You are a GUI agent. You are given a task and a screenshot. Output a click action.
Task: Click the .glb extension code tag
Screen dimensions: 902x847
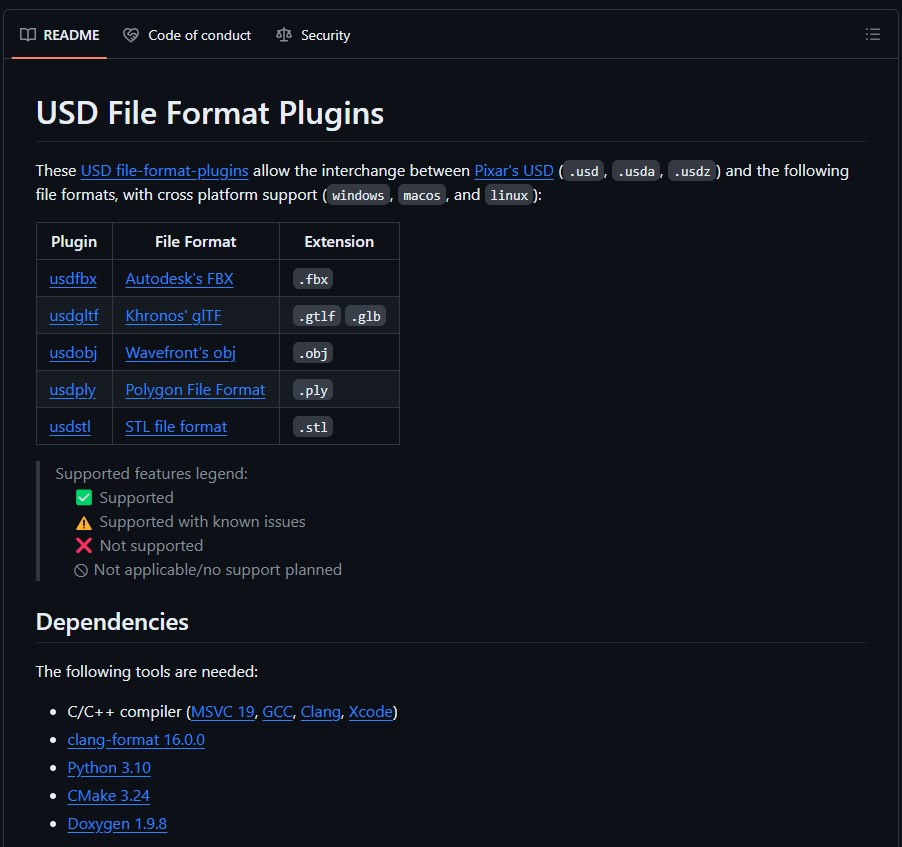(366, 316)
